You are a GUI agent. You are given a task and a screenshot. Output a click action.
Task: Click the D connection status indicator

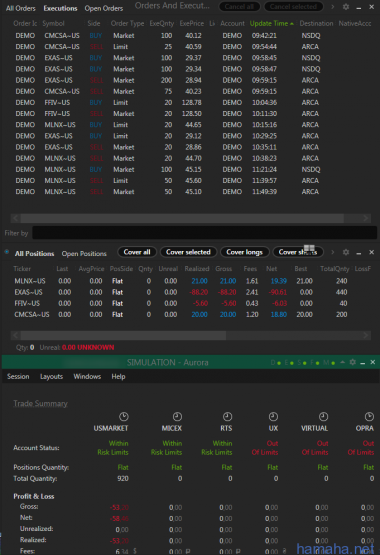pos(276,363)
